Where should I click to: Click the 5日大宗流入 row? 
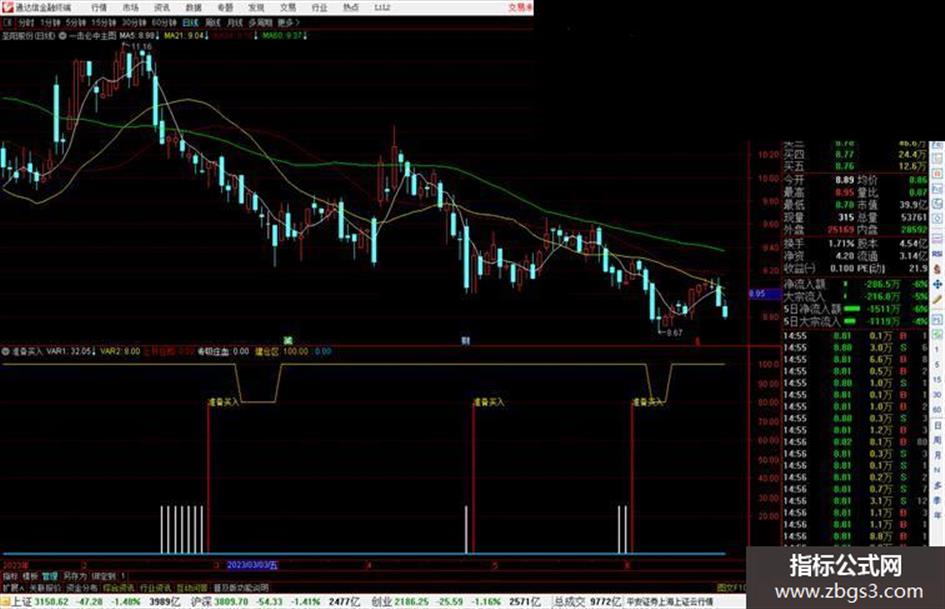(855, 321)
